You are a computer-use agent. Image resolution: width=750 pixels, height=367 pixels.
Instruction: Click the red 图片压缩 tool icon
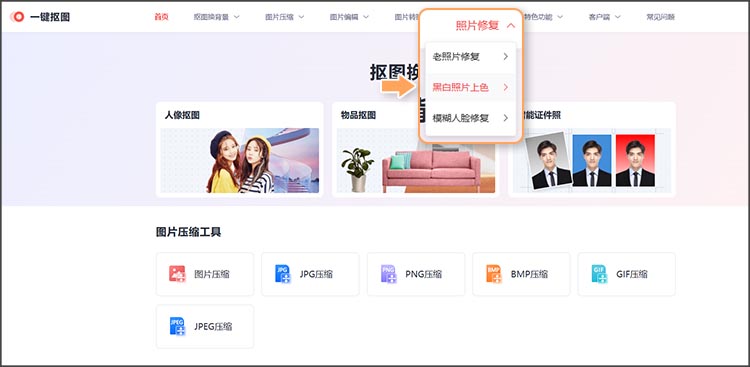point(177,274)
